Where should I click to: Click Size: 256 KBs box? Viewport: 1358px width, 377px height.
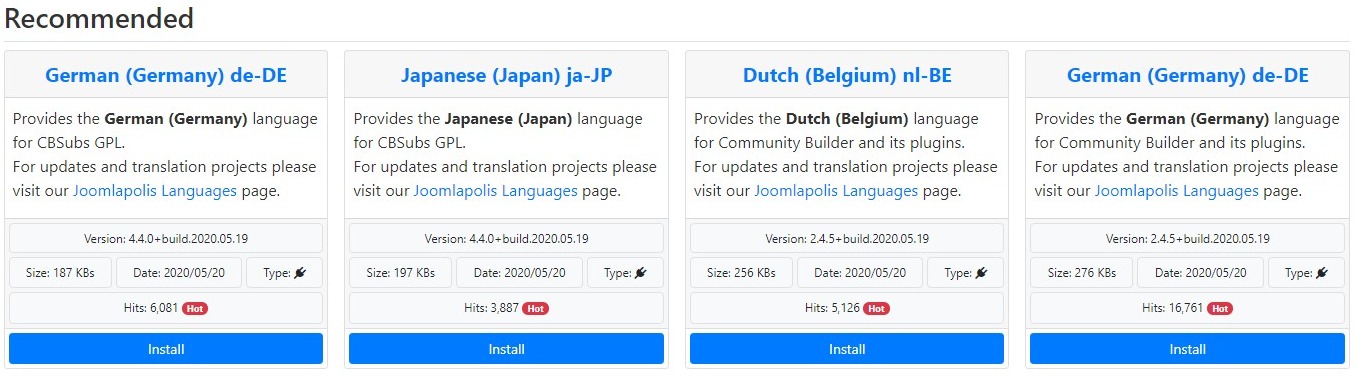(x=741, y=272)
